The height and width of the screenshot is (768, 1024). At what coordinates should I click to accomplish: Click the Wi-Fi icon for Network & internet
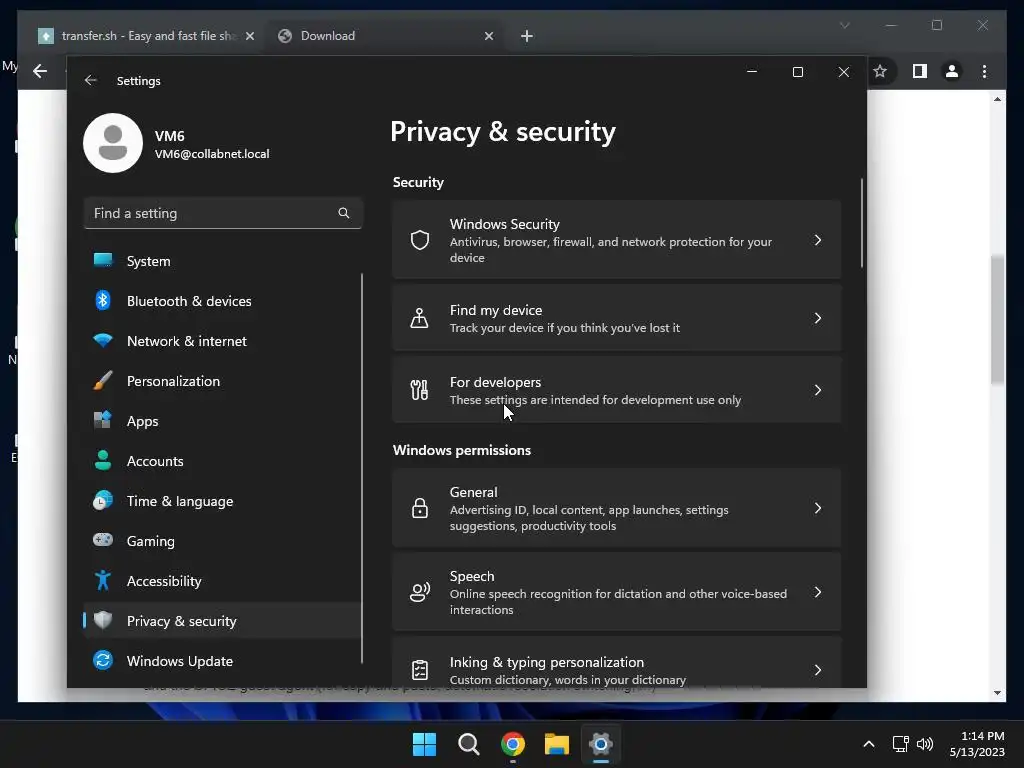(x=103, y=340)
